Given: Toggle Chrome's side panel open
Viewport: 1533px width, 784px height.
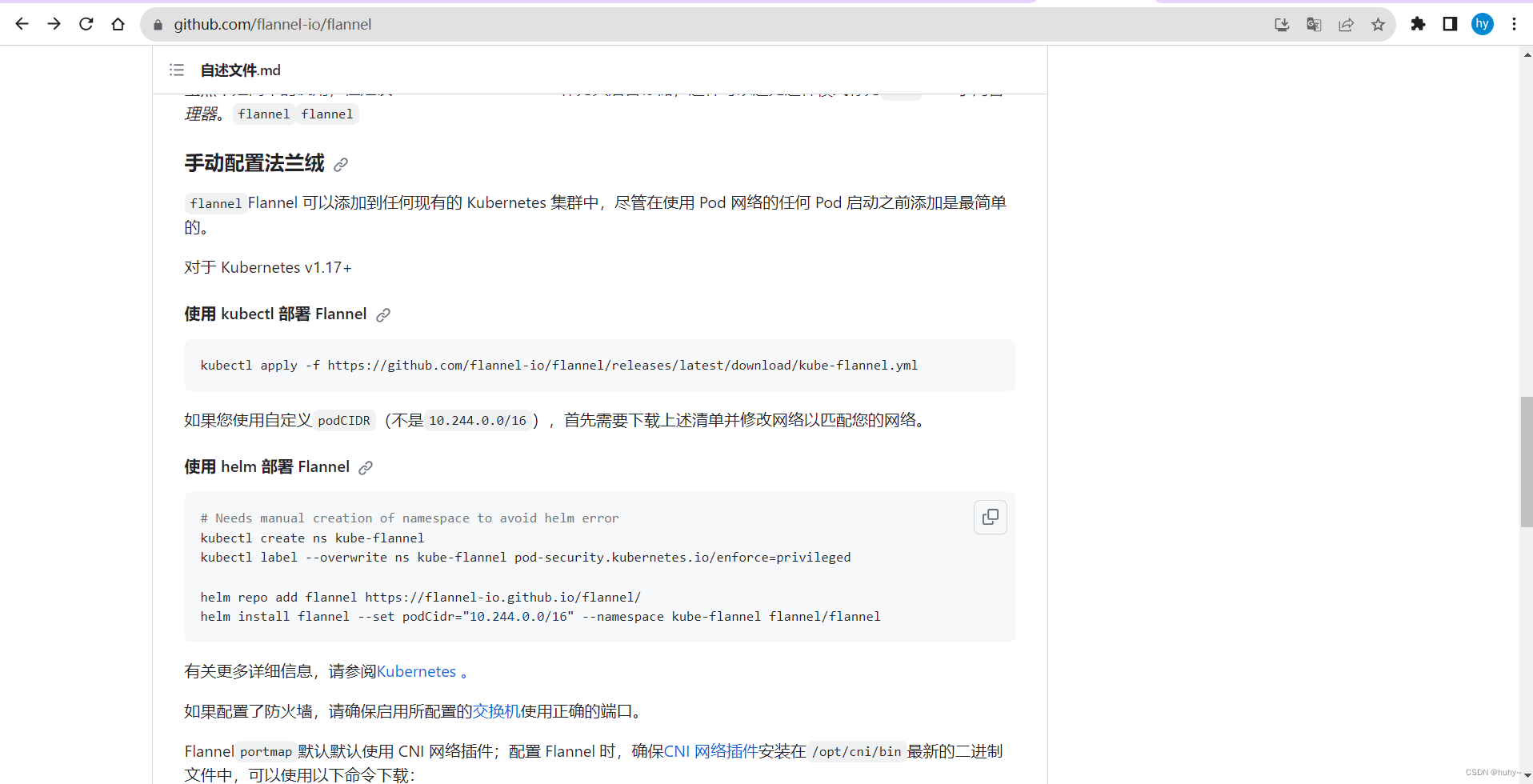Looking at the screenshot, I should [x=1448, y=24].
